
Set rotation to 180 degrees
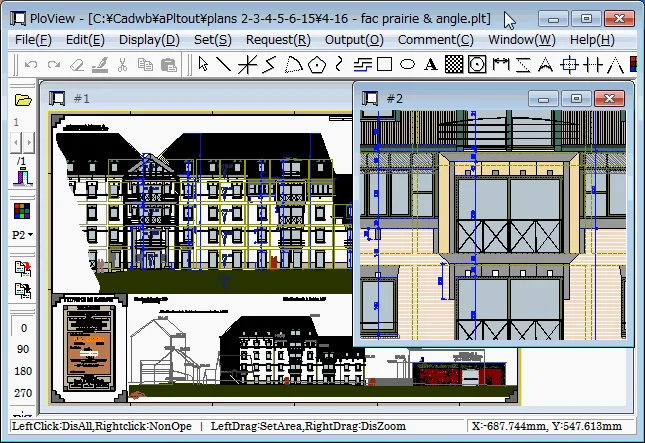pos(23,371)
